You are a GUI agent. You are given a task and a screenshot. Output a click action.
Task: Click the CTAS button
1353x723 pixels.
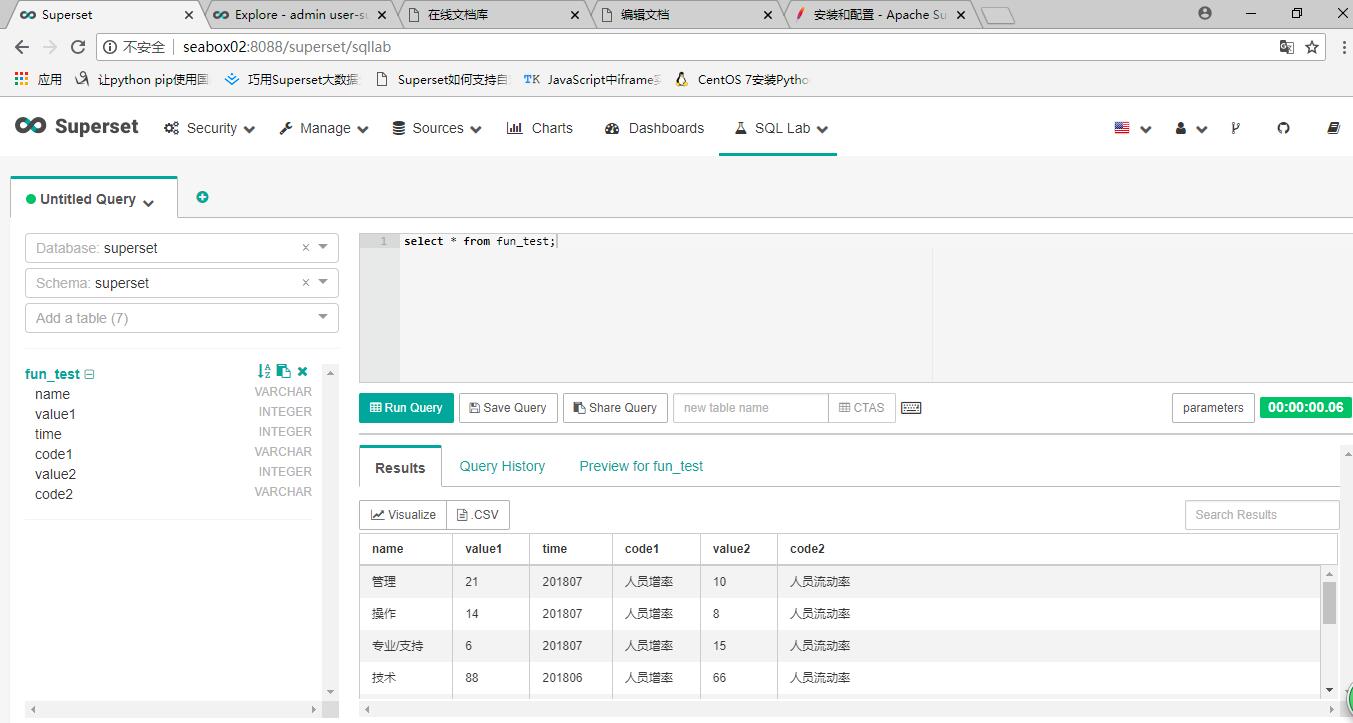[x=862, y=408]
